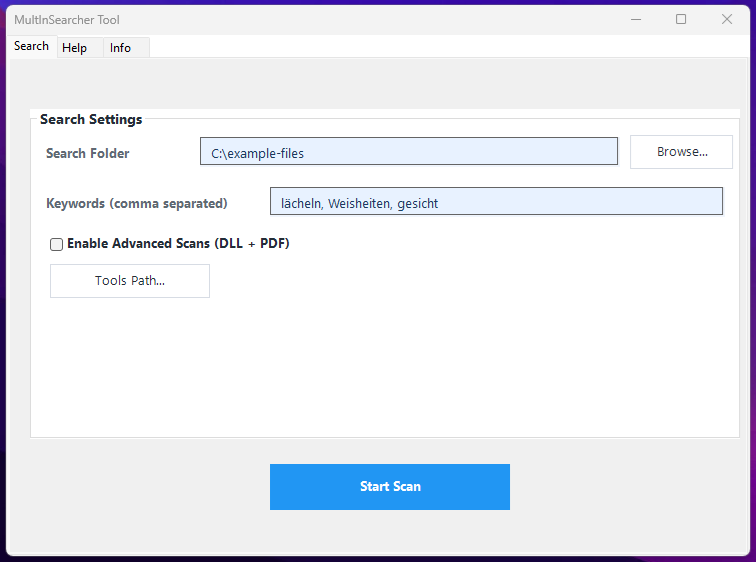Click the 'Keywords (comma separated)' label

(137, 203)
